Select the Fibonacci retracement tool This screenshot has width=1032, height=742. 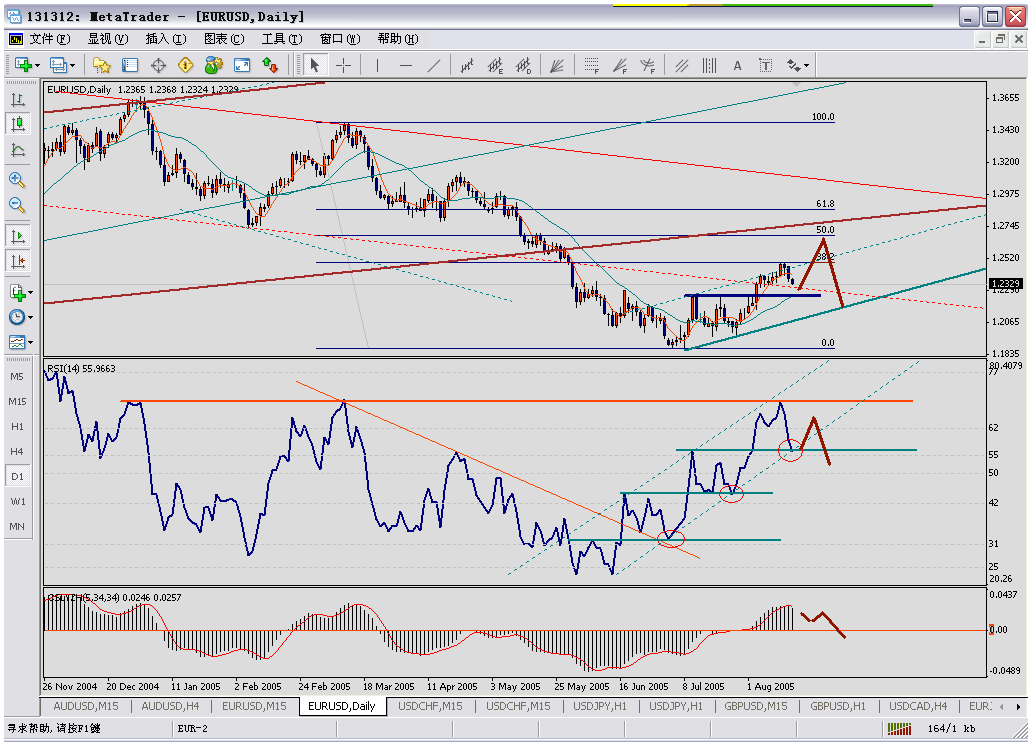[593, 65]
